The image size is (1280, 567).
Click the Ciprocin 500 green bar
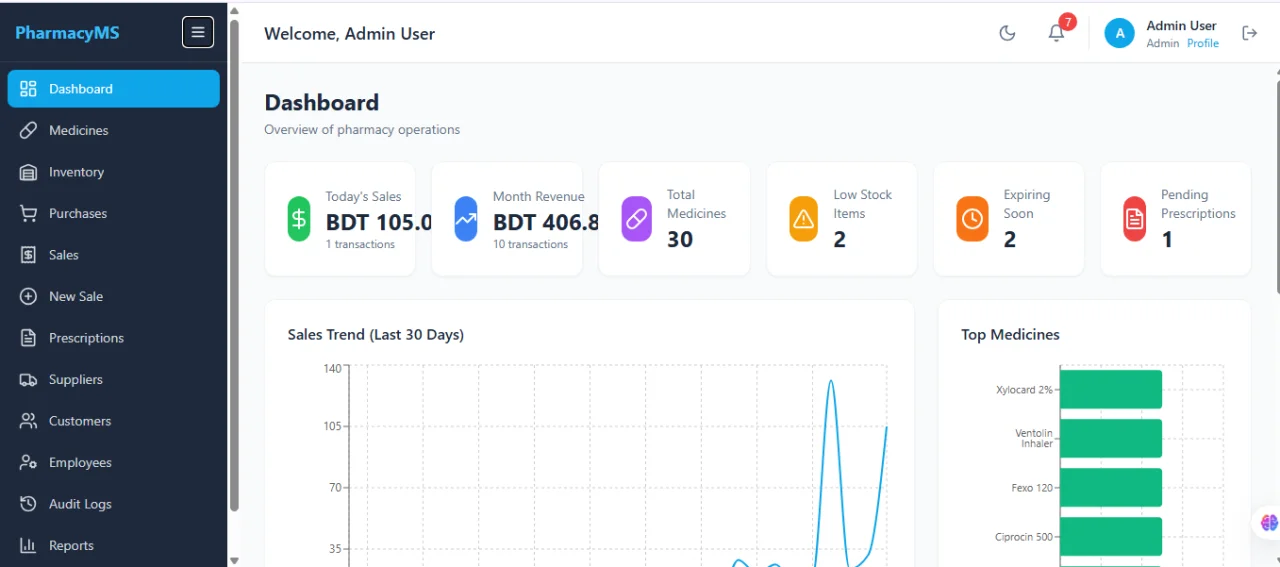coord(1111,536)
